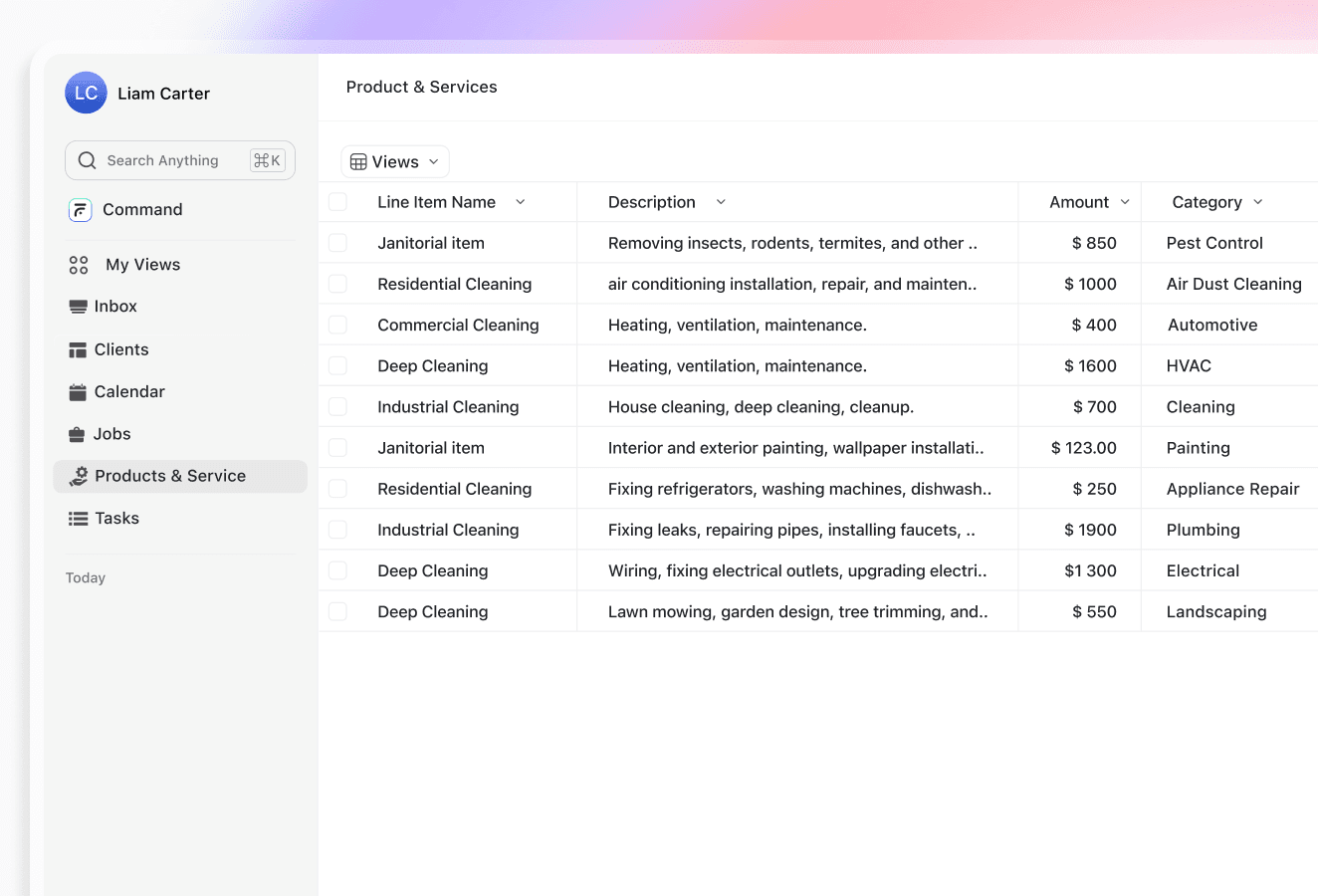Screen dimensions: 1318x896
Task: Click the search magnifying glass icon
Action: pos(87,159)
